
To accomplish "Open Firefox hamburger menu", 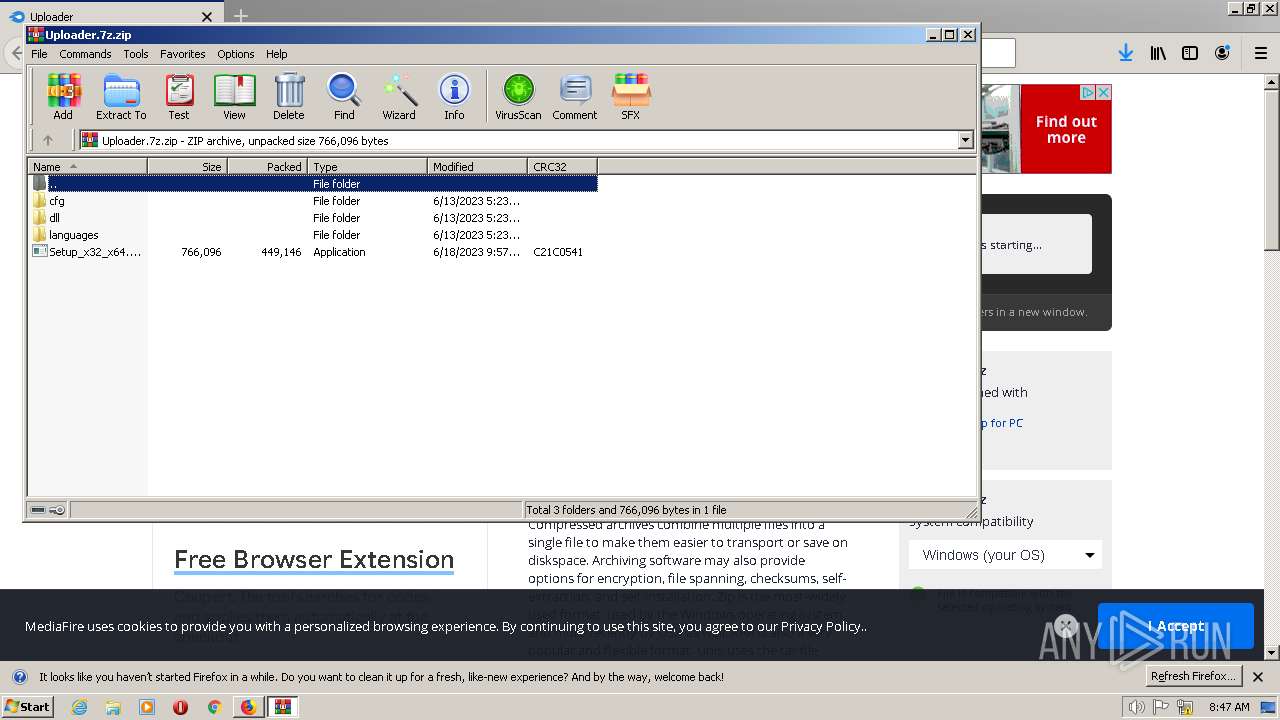I will tap(1261, 53).
